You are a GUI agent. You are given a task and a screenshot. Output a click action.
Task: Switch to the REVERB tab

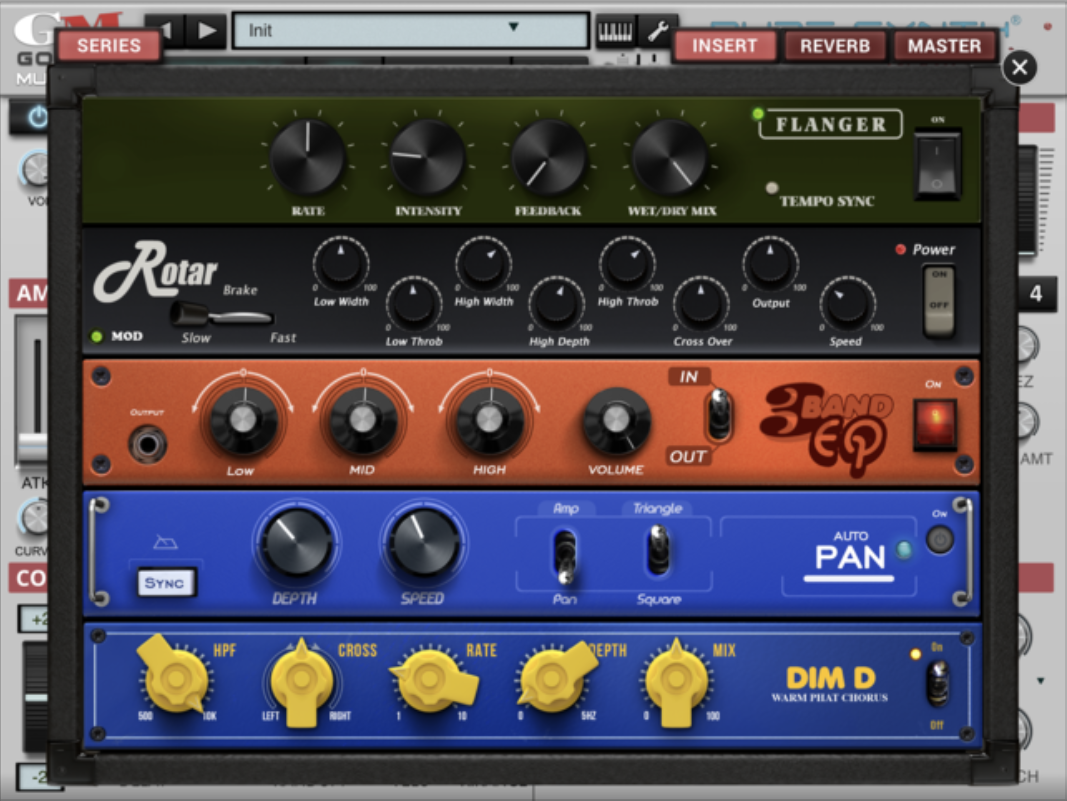point(834,45)
